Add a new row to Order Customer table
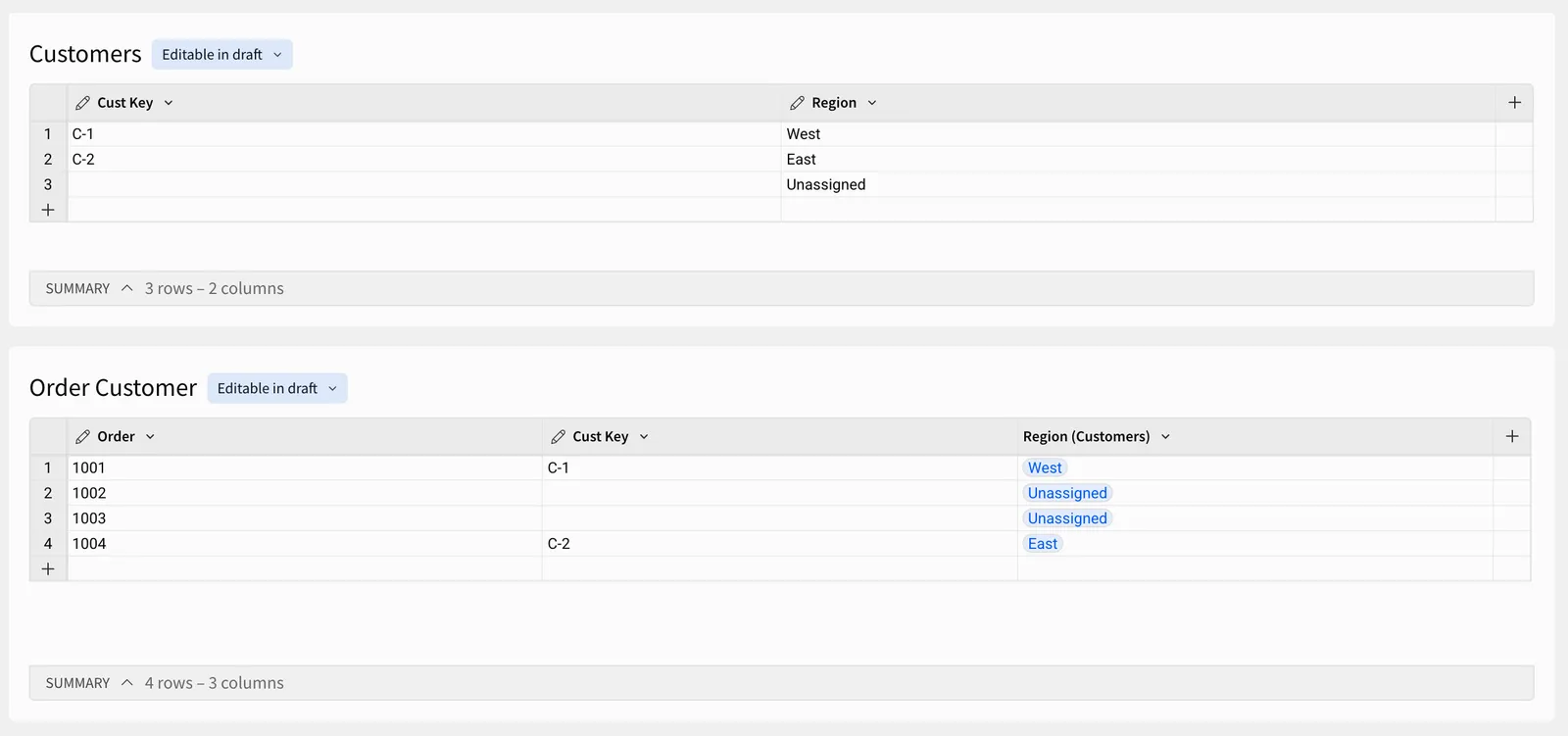This screenshot has width=1568, height=736. coord(48,569)
